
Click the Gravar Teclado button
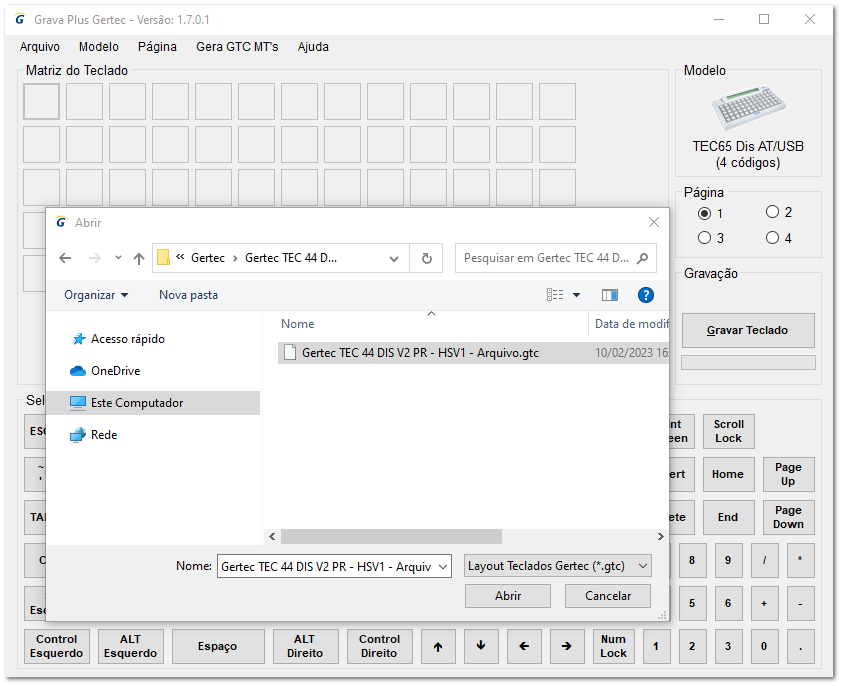coord(748,331)
